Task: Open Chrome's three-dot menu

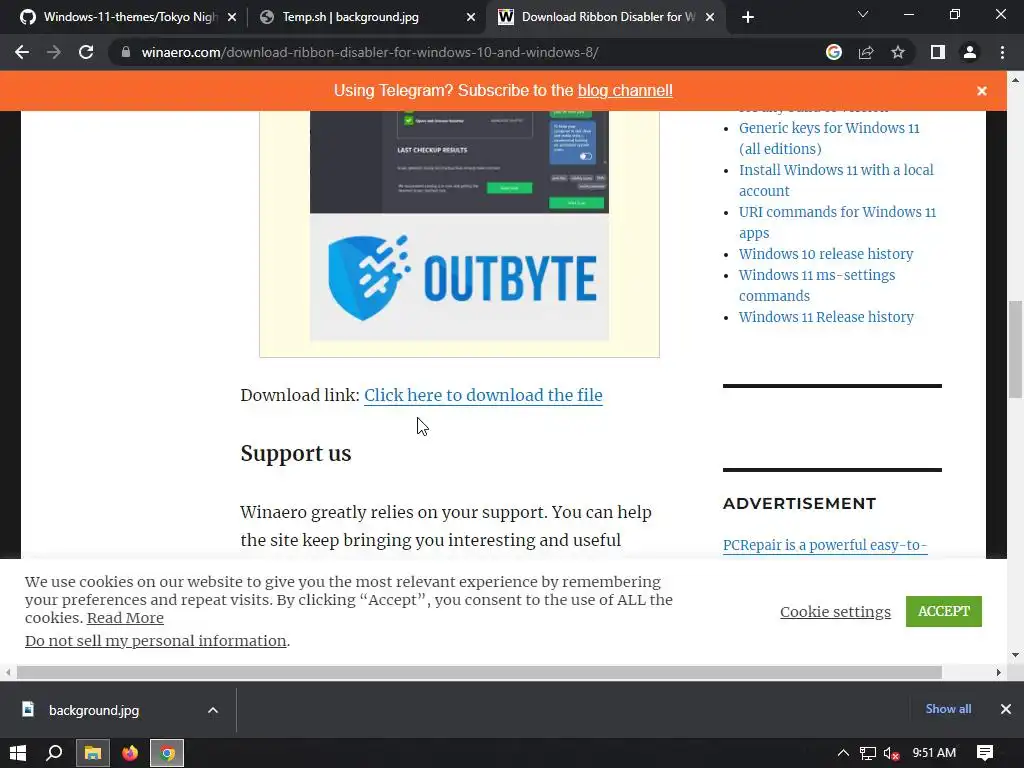Action: point(1002,52)
